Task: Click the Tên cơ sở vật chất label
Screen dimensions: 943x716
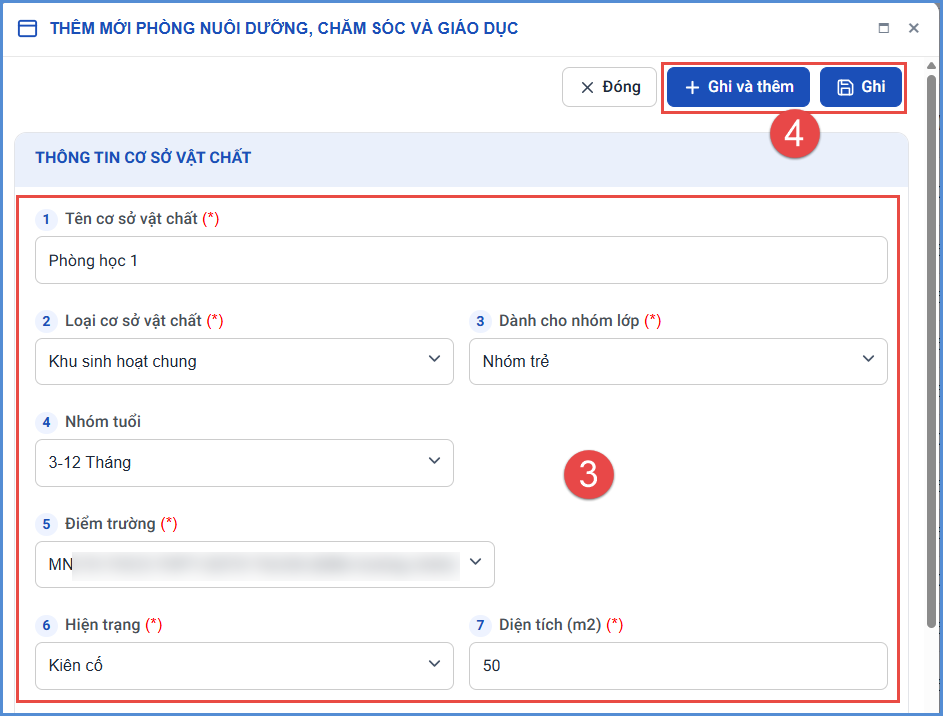Action: [x=131, y=219]
